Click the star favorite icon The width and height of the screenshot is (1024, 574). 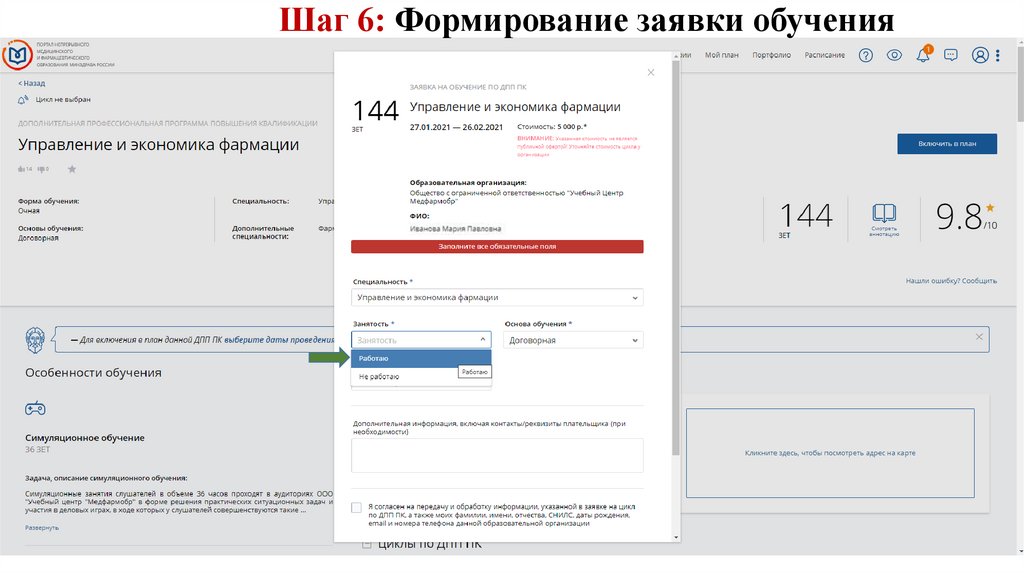tap(72, 169)
